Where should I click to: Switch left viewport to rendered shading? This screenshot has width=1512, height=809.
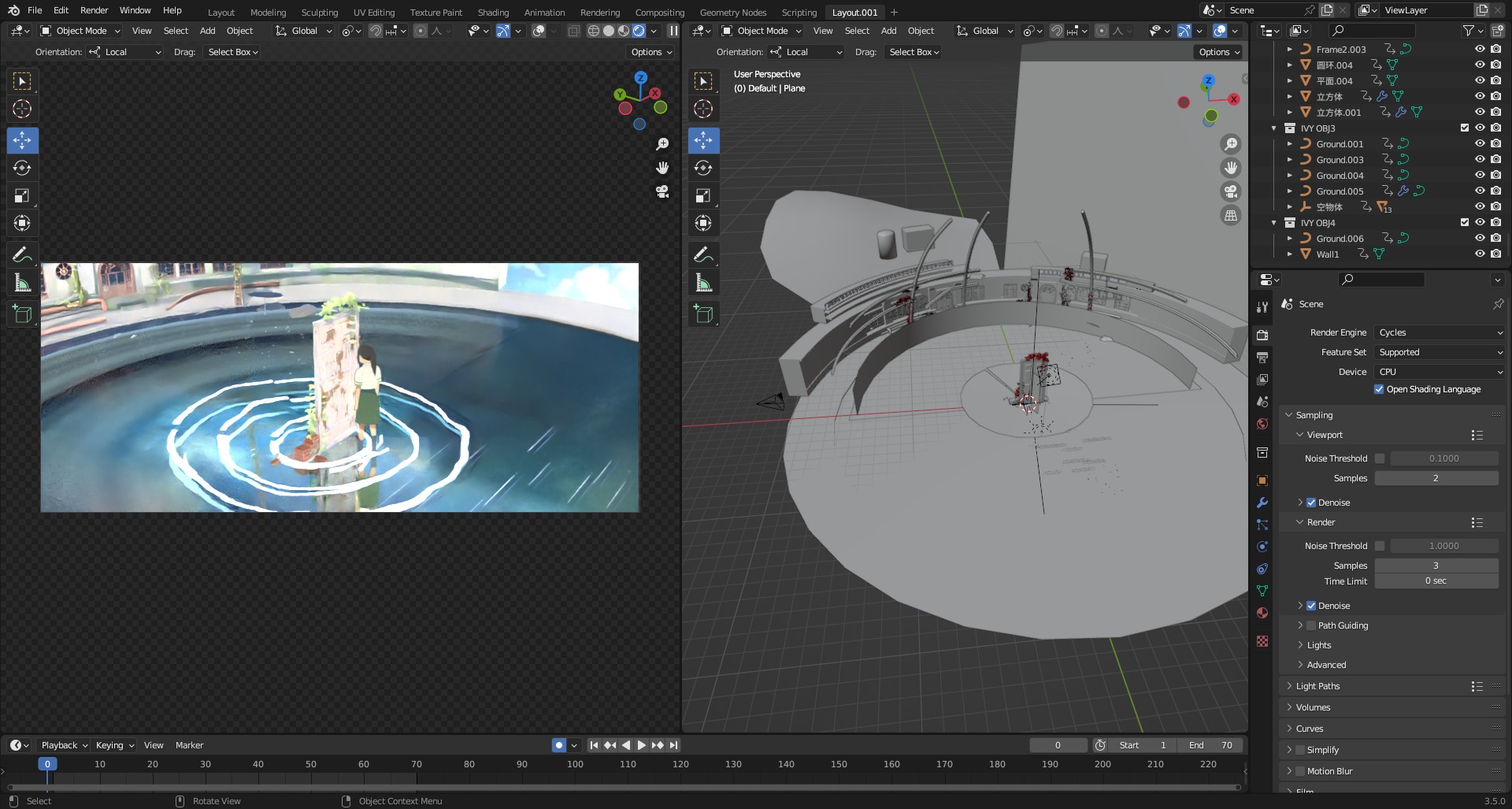click(x=639, y=31)
